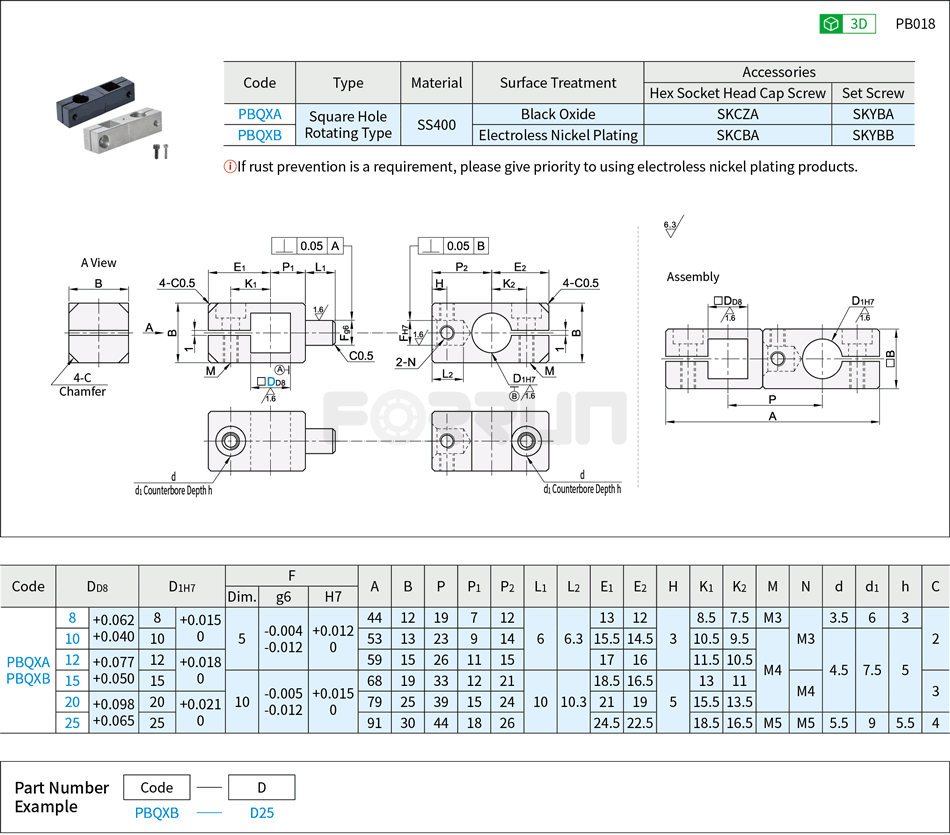Click the green 3D cube icon
The width and height of the screenshot is (950, 835).
829,22
